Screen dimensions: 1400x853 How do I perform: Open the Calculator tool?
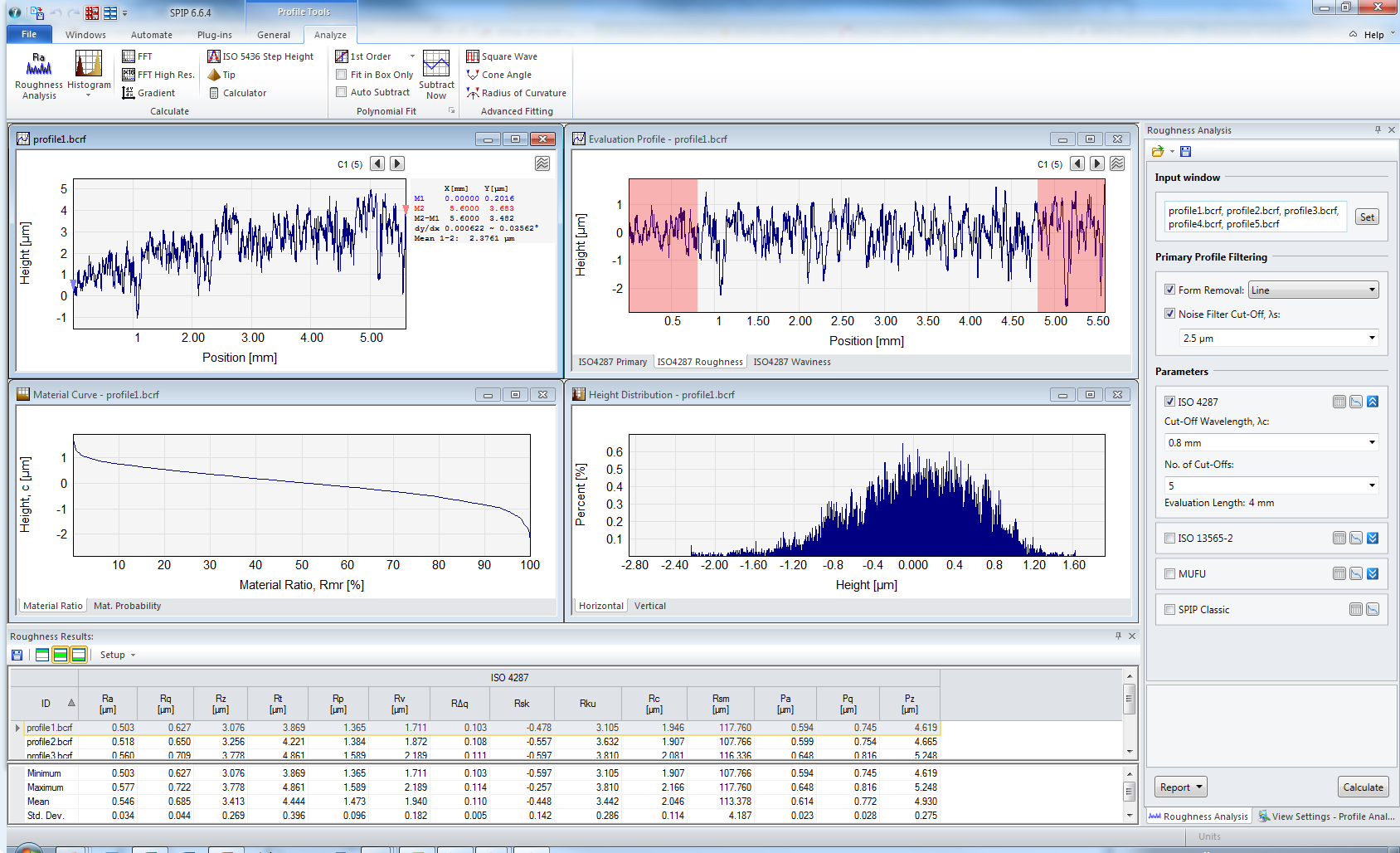(x=237, y=93)
